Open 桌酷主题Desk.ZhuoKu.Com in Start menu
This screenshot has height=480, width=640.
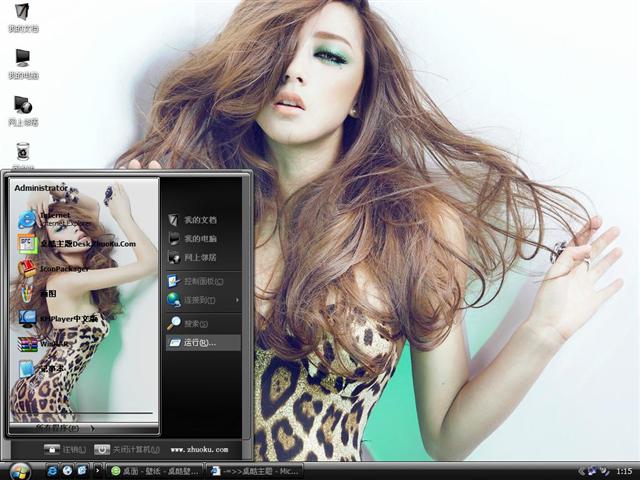click(77, 244)
